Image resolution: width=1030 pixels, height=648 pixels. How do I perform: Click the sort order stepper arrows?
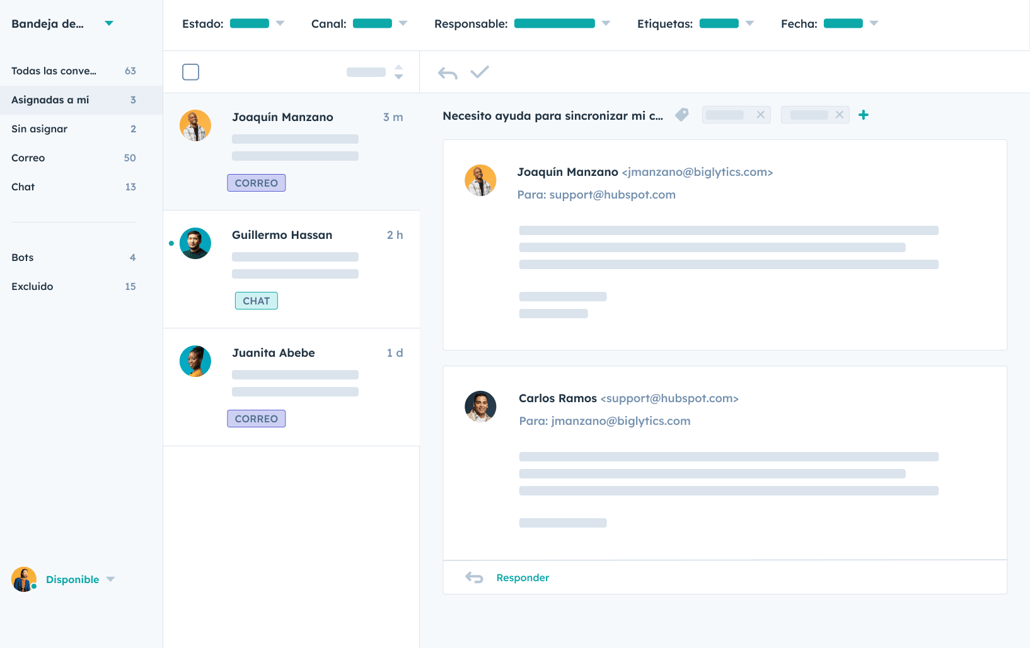(398, 72)
